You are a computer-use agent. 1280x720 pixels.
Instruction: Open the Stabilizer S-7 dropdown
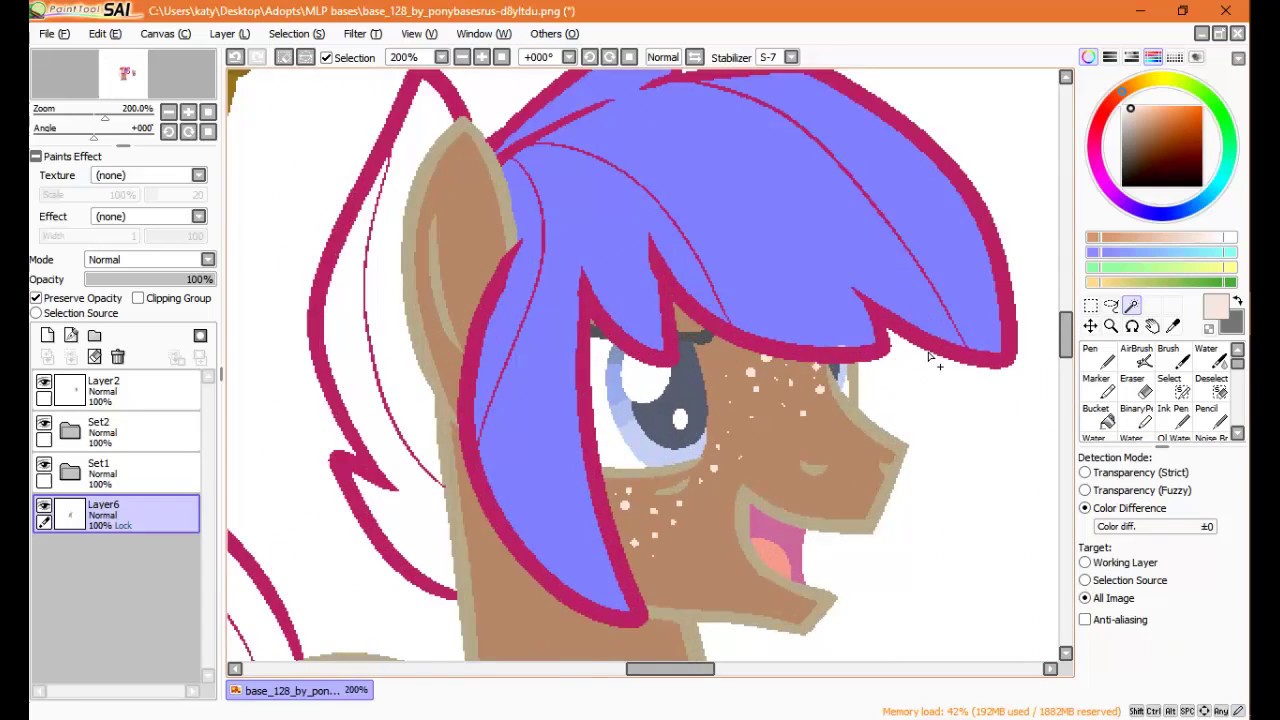791,57
